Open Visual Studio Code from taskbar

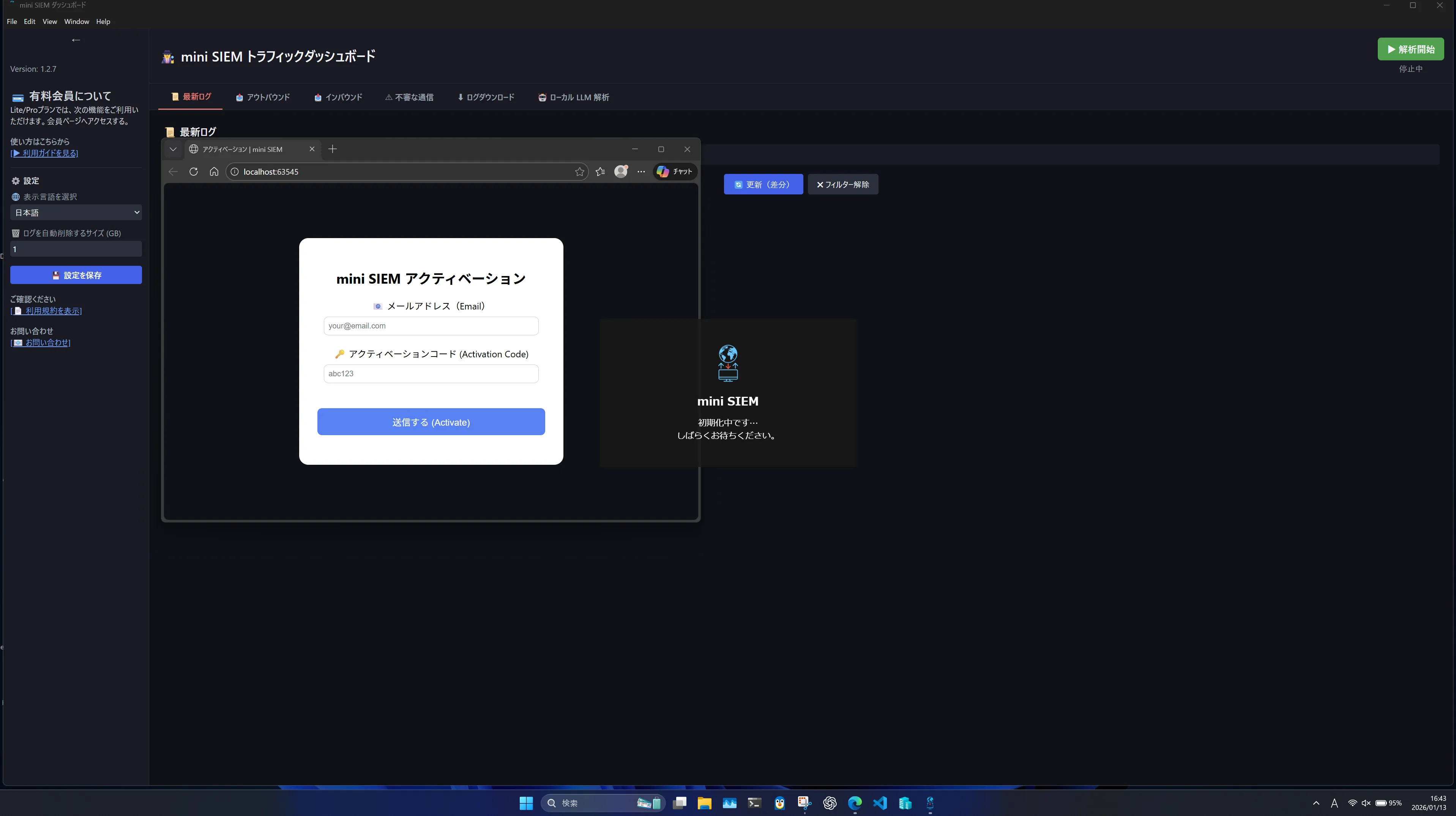[879, 803]
